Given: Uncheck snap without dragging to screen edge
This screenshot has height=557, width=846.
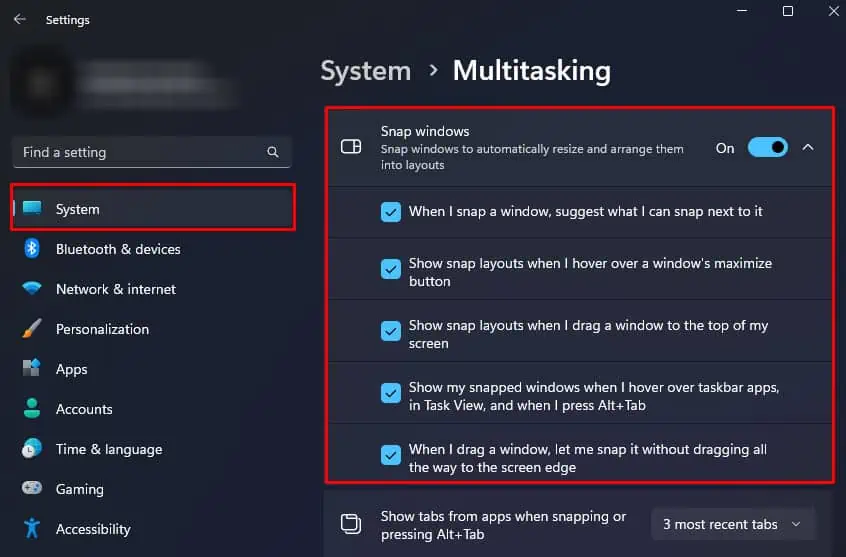Looking at the screenshot, I should tap(391, 455).
